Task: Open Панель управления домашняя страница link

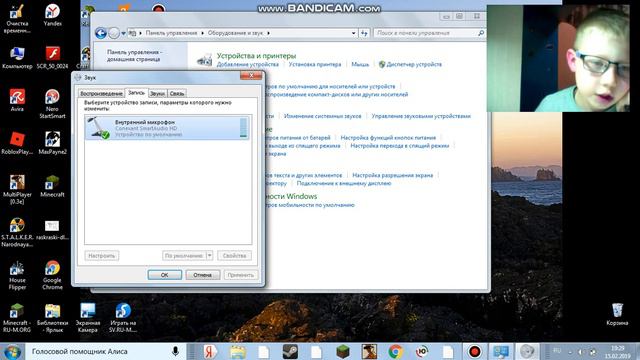Action: [134, 56]
